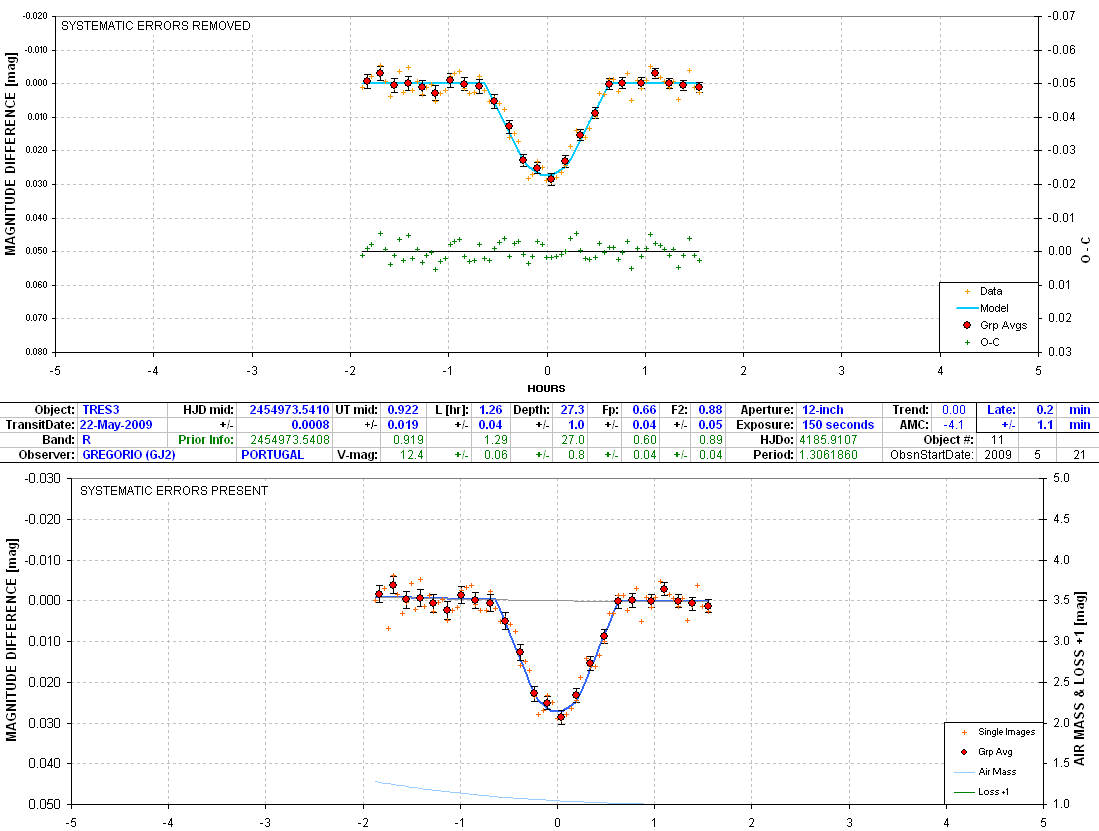Click the O - C right axis label
Image resolution: width=1099 pixels, height=831 pixels.
click(1086, 250)
